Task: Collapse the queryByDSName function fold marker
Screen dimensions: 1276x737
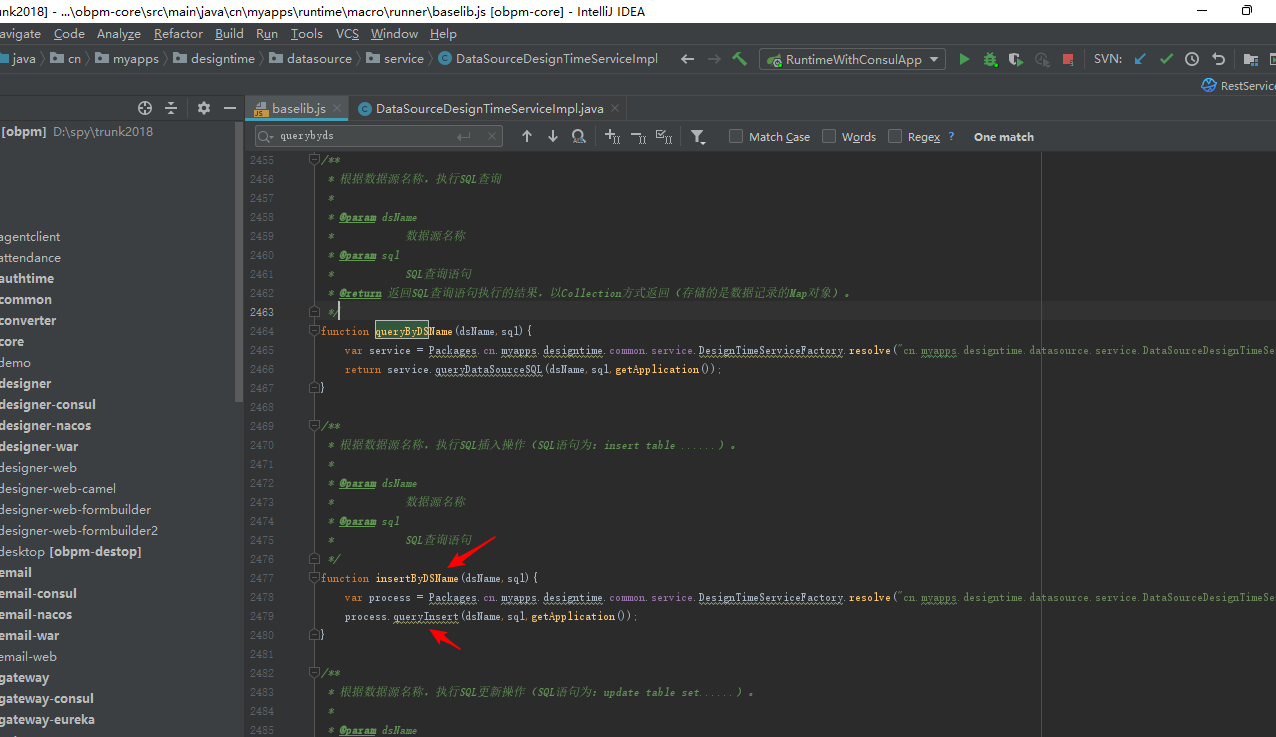Action: pyautogui.click(x=314, y=330)
